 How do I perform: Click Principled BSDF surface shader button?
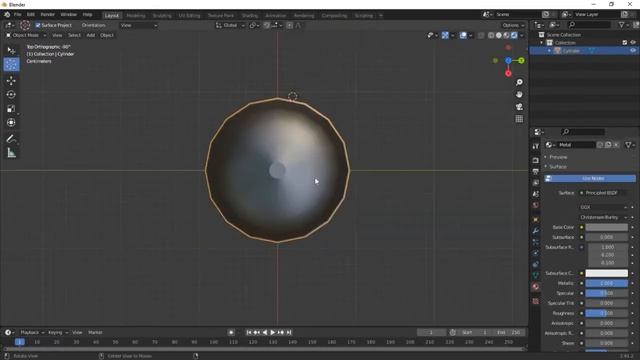click(x=603, y=193)
